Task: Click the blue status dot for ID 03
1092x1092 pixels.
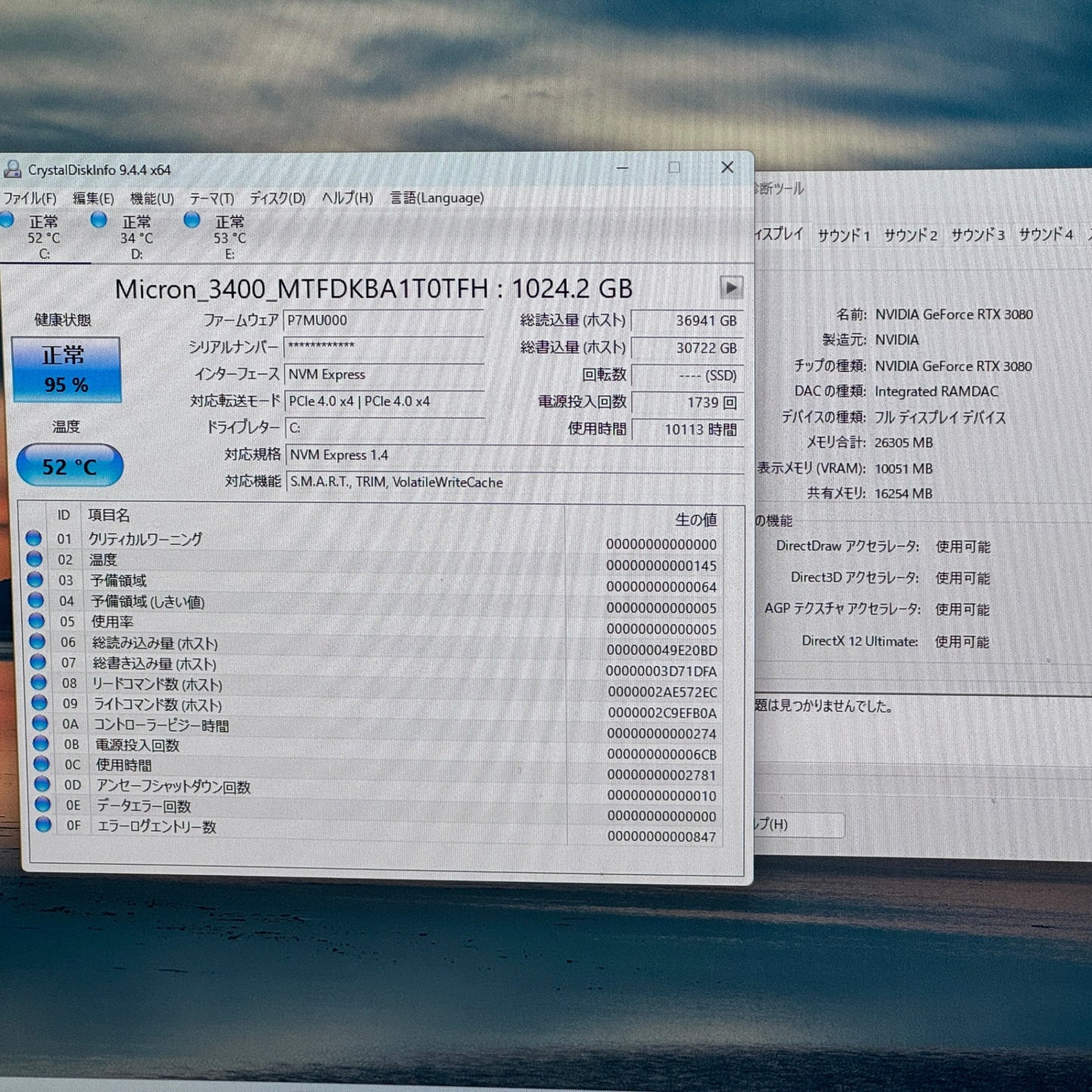Action: pyautogui.click(x=35, y=580)
